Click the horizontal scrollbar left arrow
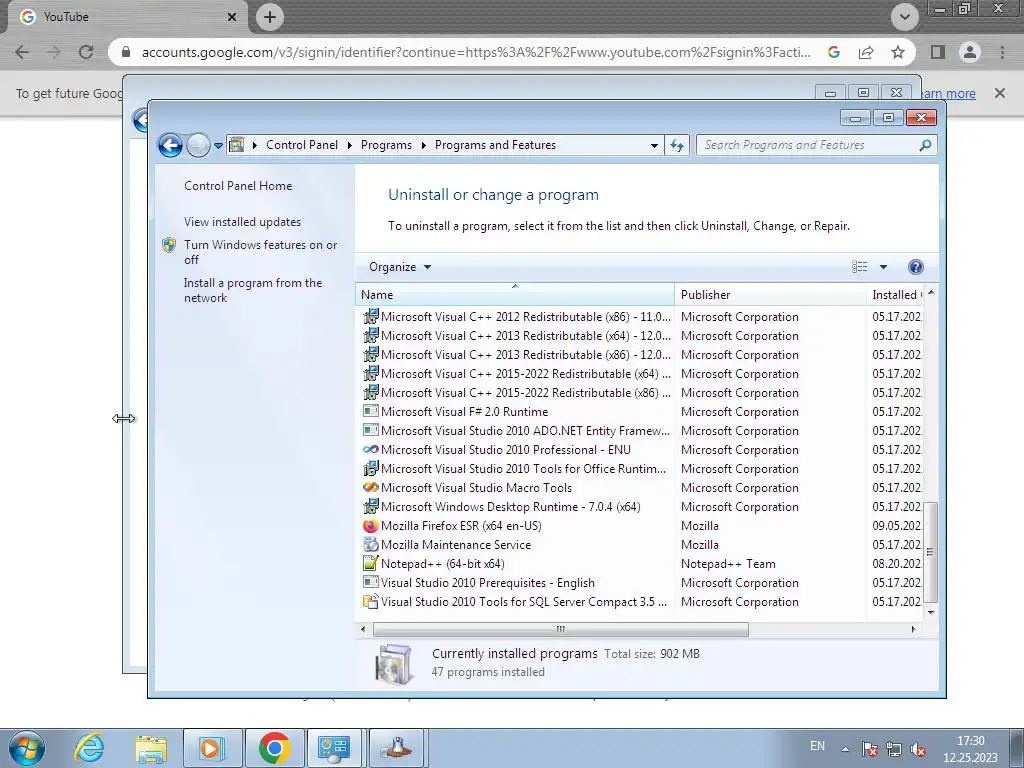This screenshot has width=1024, height=768. click(x=364, y=629)
